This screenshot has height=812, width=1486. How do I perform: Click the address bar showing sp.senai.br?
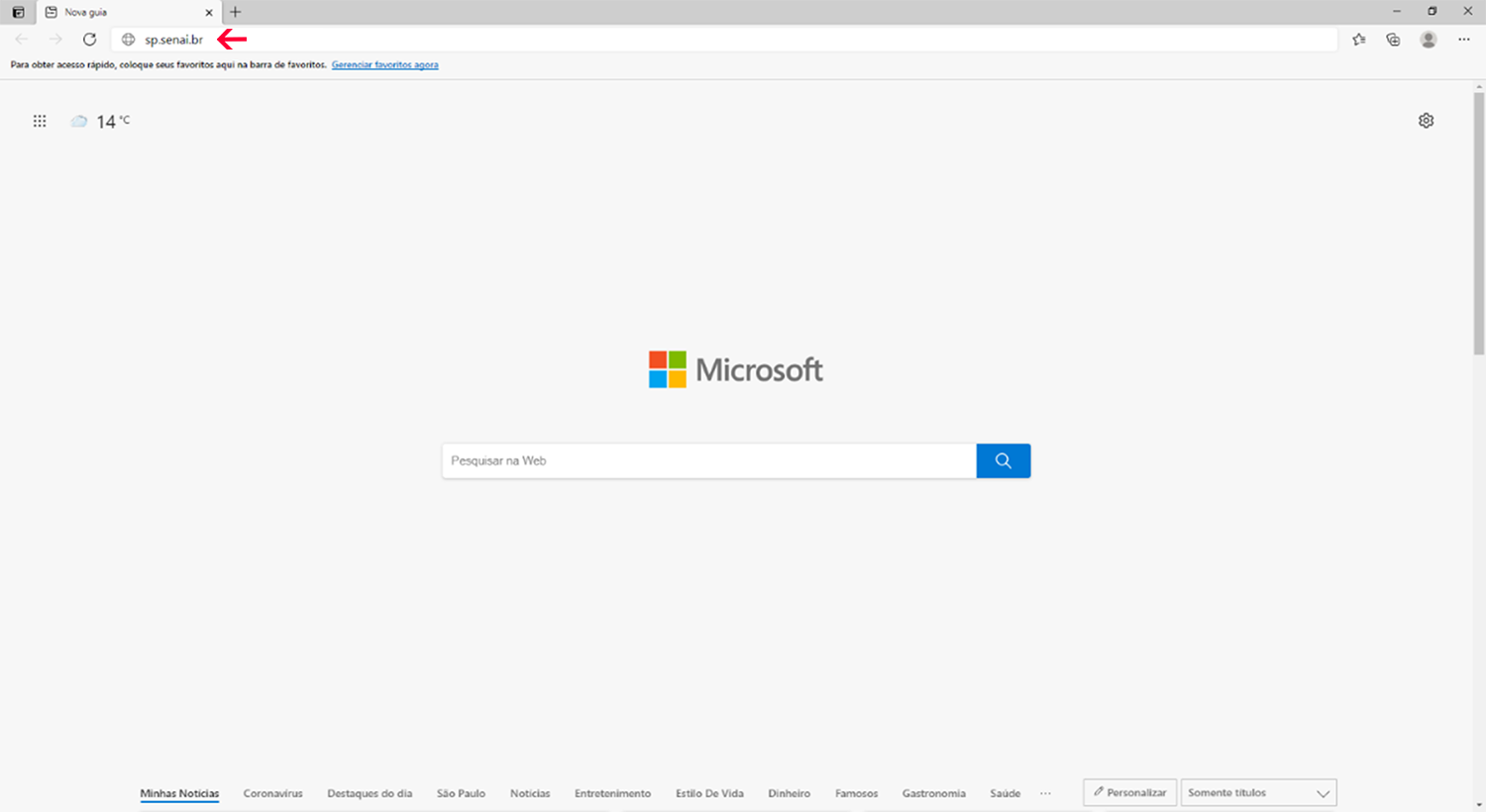click(724, 40)
